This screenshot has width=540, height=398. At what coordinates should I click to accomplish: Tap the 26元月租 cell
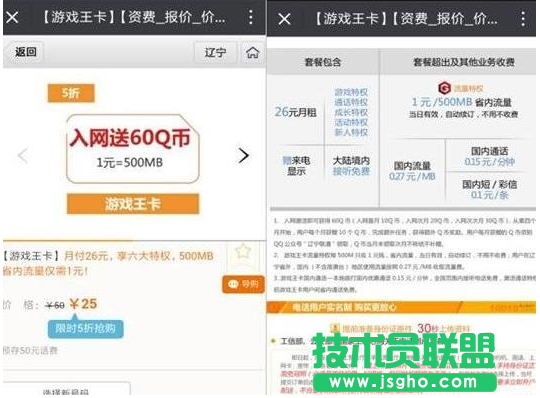(295, 112)
